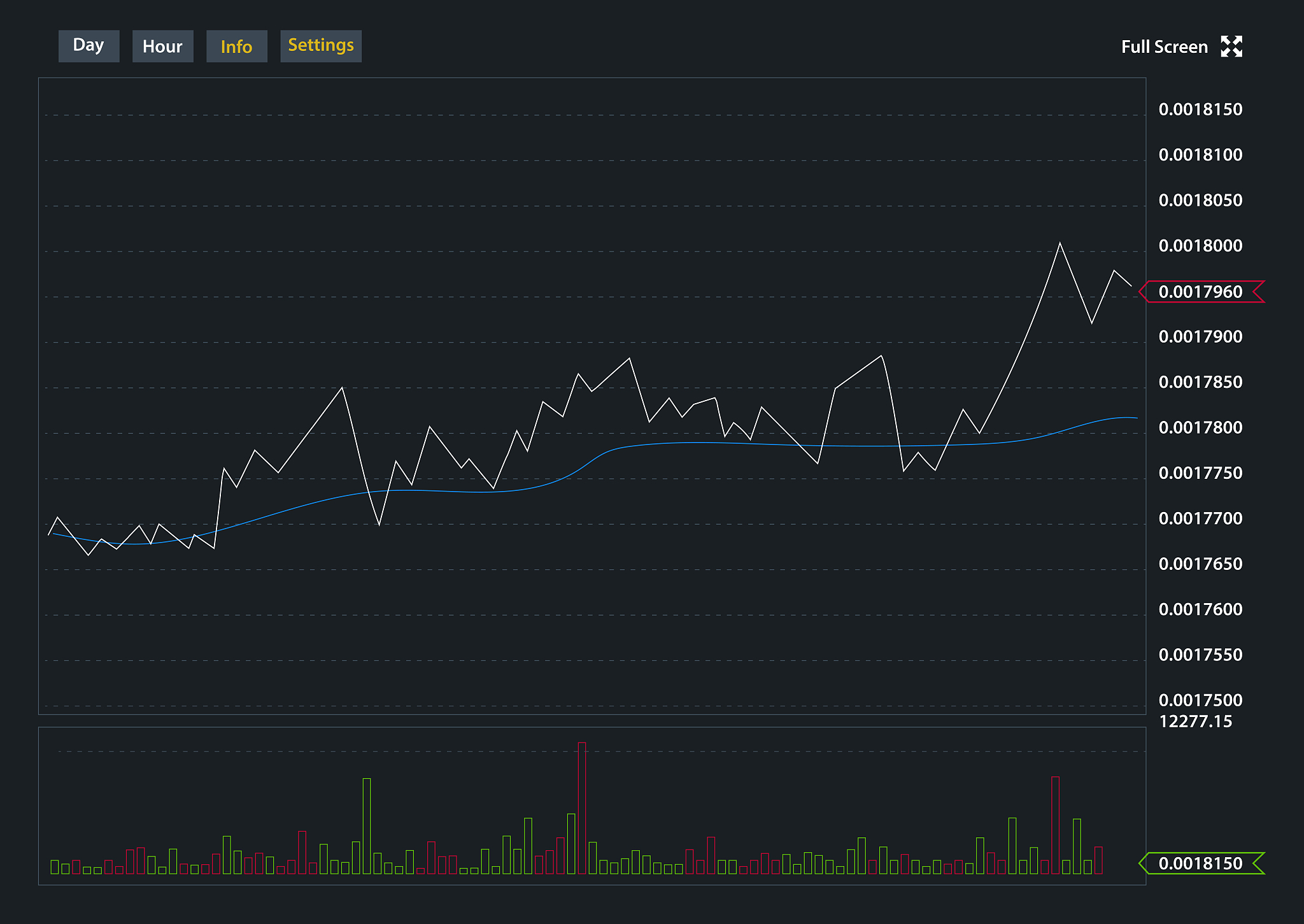Click the tall red volume bar near right
Image resolution: width=1304 pixels, height=924 pixels.
coord(1055,825)
